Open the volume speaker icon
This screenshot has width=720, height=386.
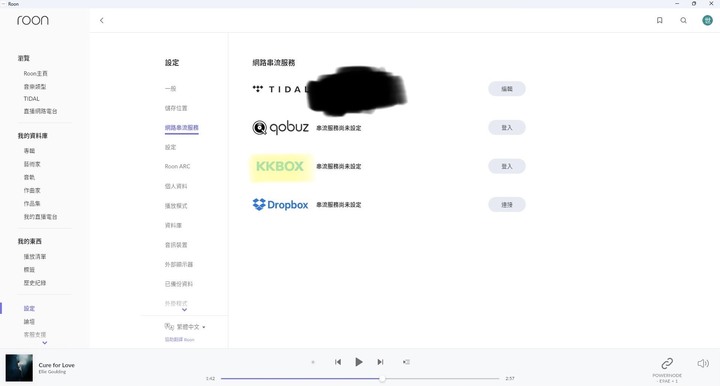click(x=703, y=364)
